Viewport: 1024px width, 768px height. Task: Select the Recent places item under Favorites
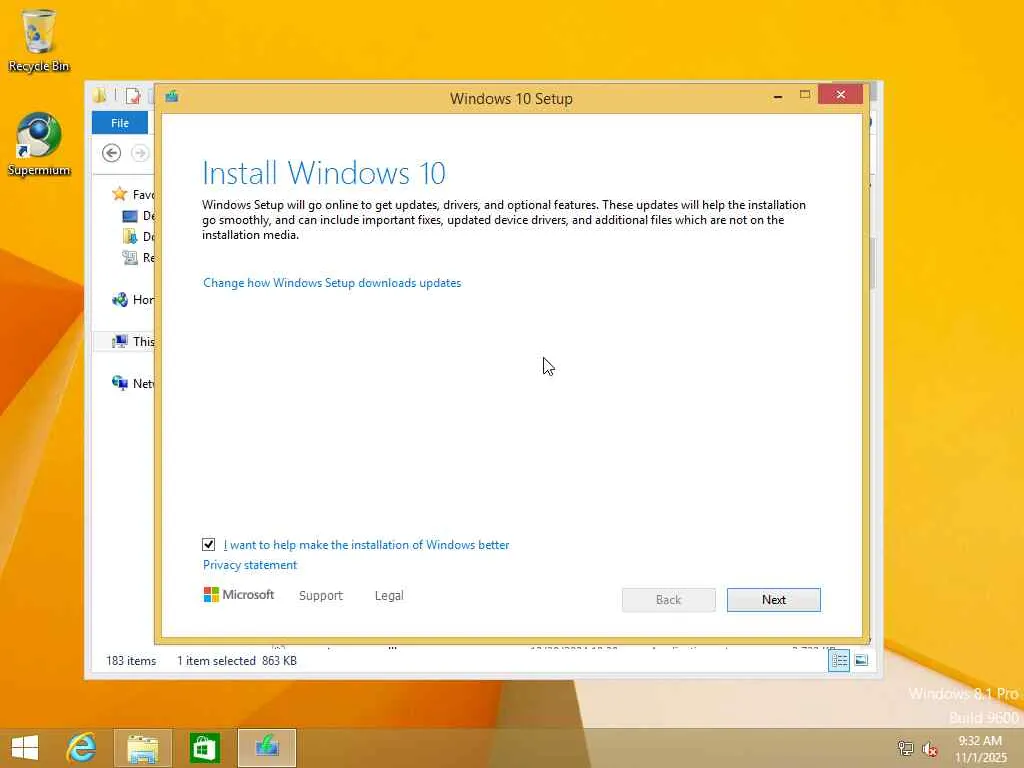[x=138, y=257]
